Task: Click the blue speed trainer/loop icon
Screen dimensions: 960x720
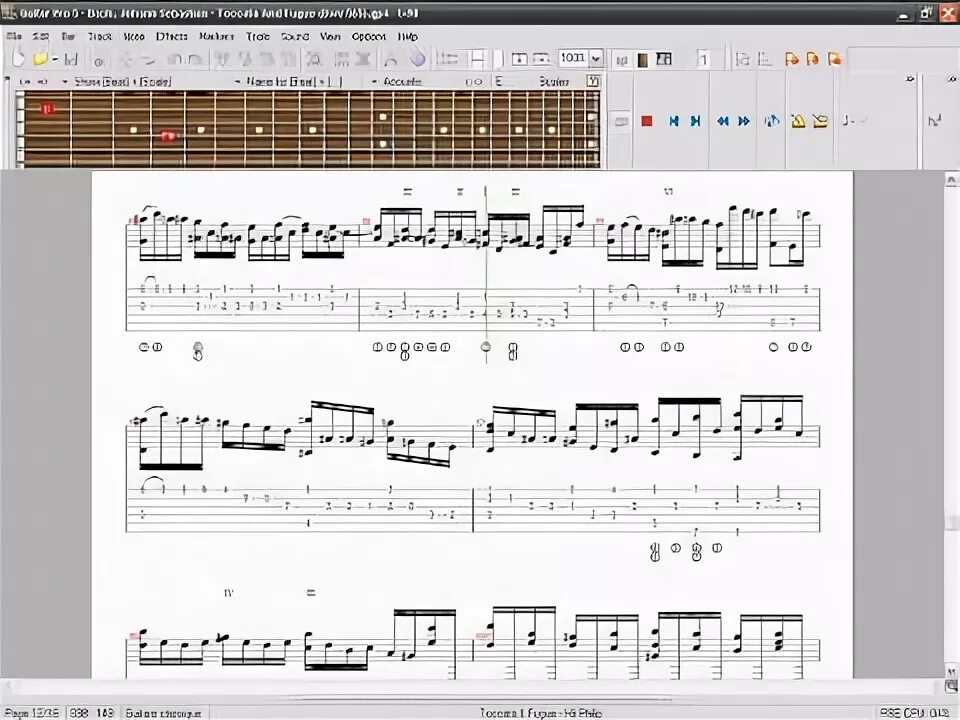Action: tap(771, 121)
